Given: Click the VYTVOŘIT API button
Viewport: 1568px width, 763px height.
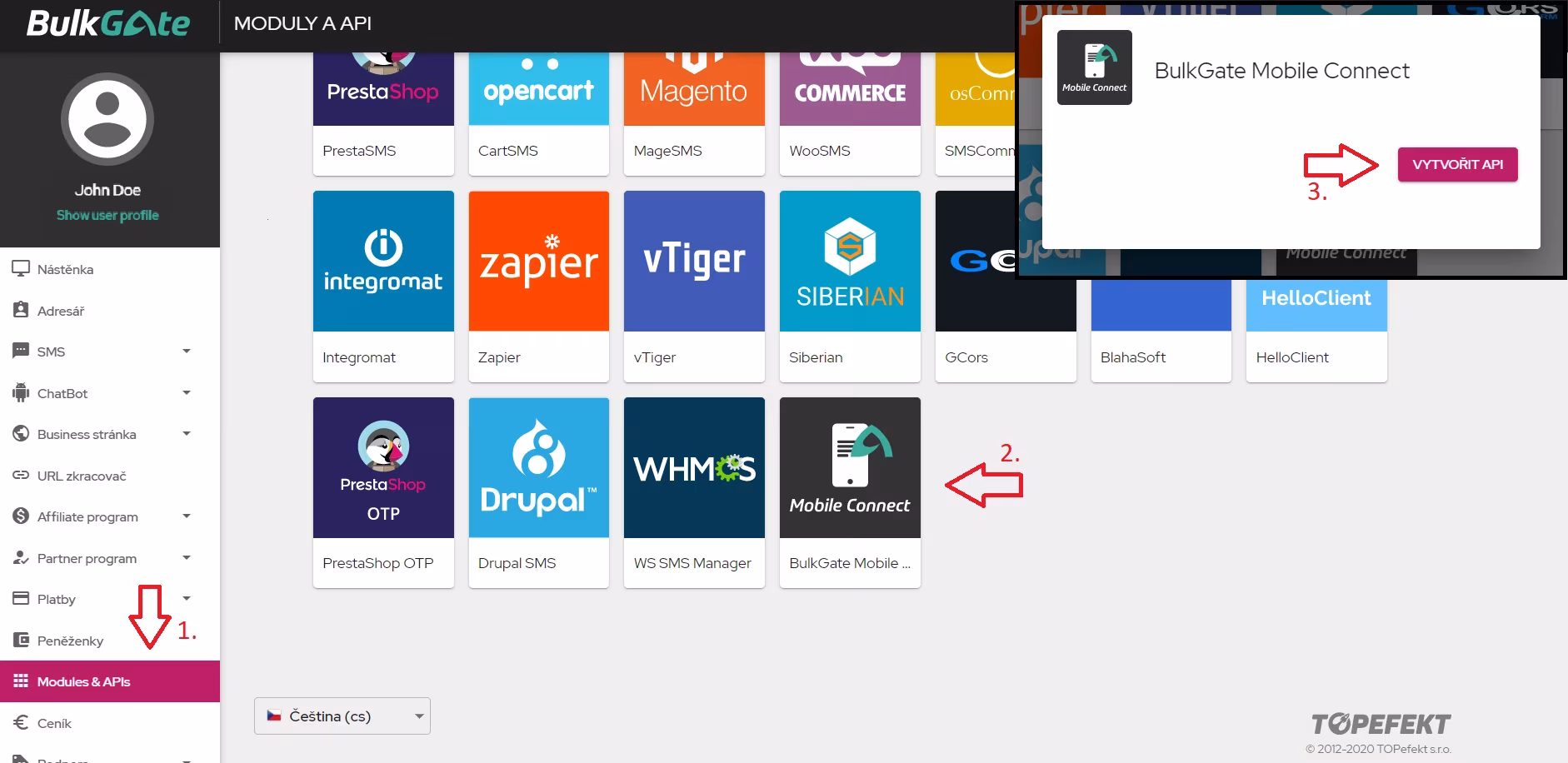Looking at the screenshot, I should [1458, 165].
